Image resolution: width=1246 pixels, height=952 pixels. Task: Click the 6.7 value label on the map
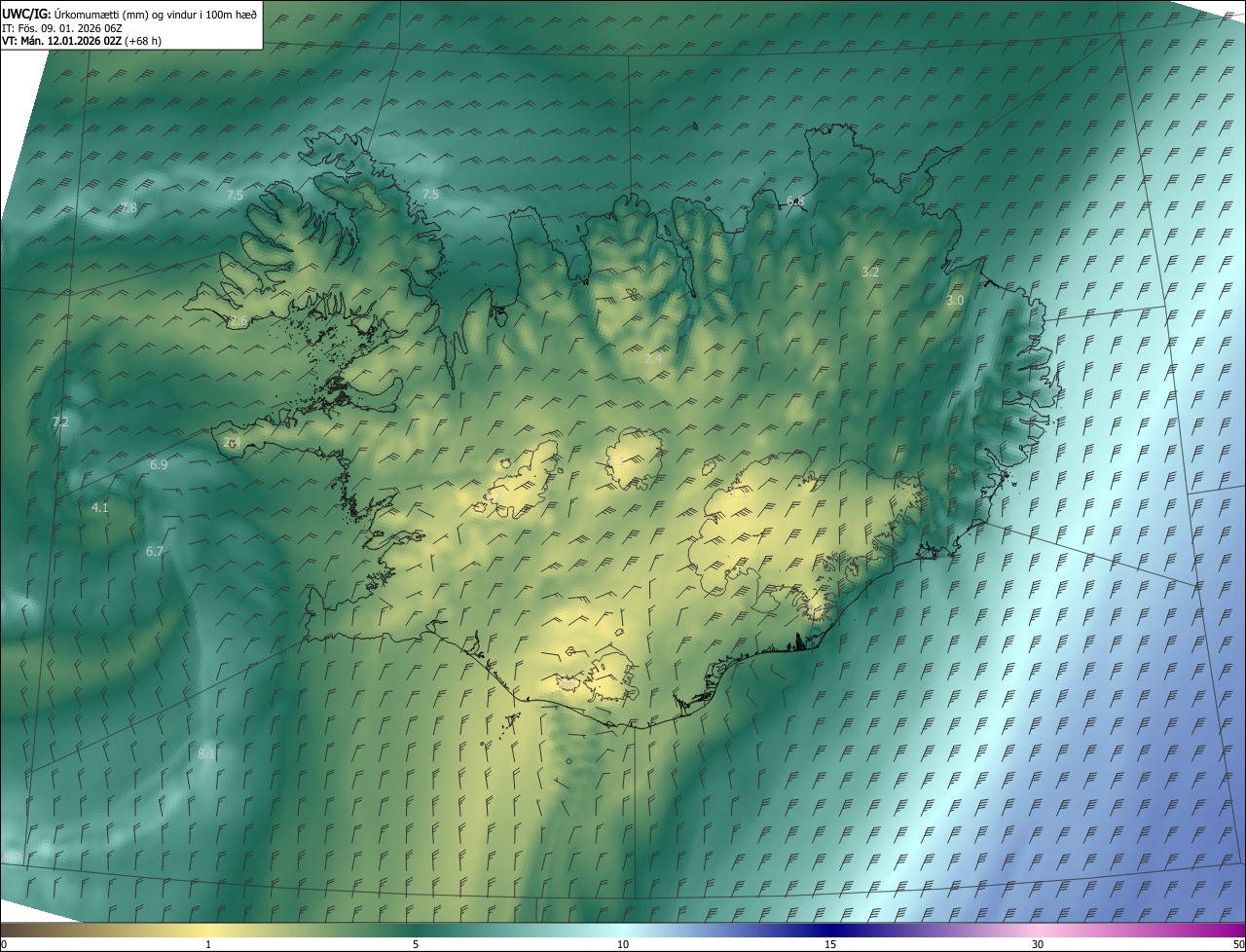tap(155, 552)
